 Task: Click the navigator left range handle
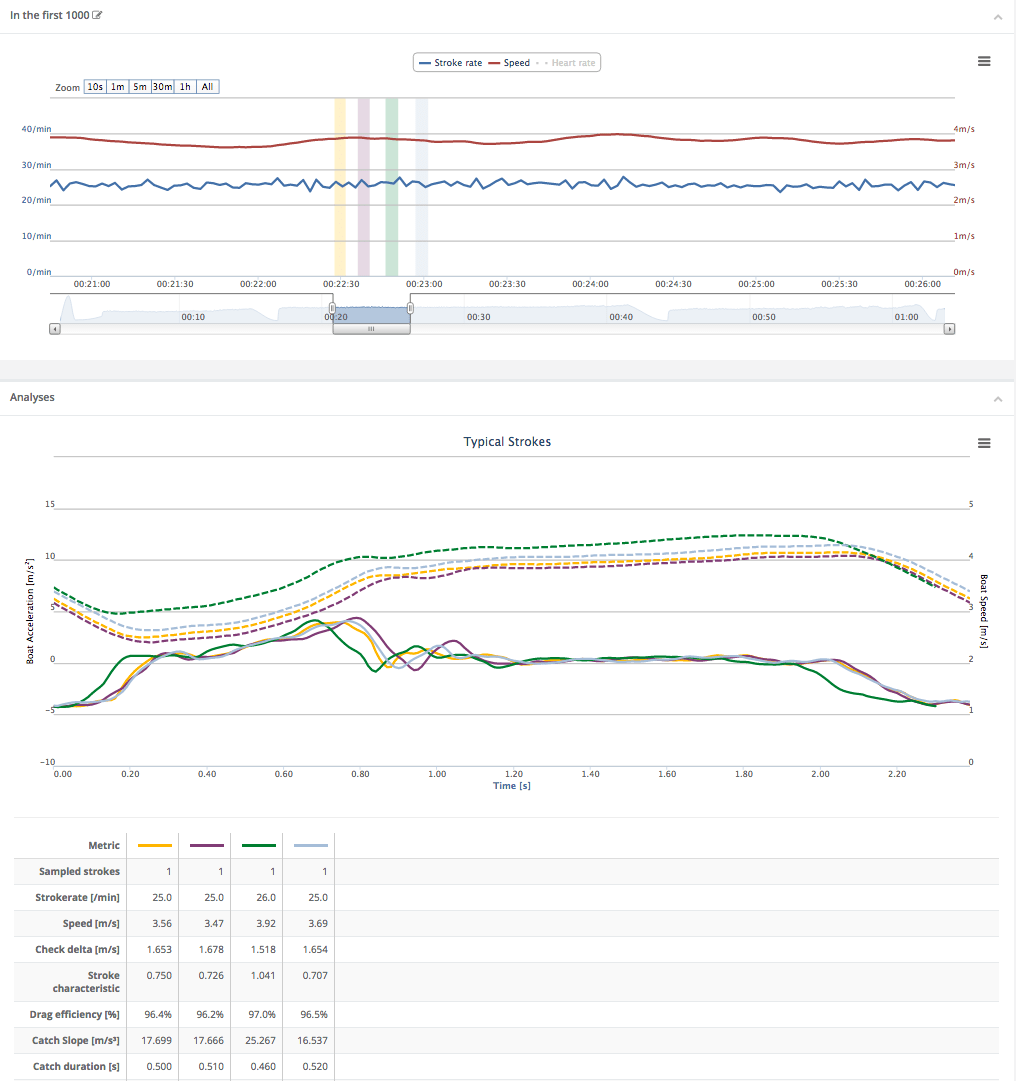pos(333,309)
